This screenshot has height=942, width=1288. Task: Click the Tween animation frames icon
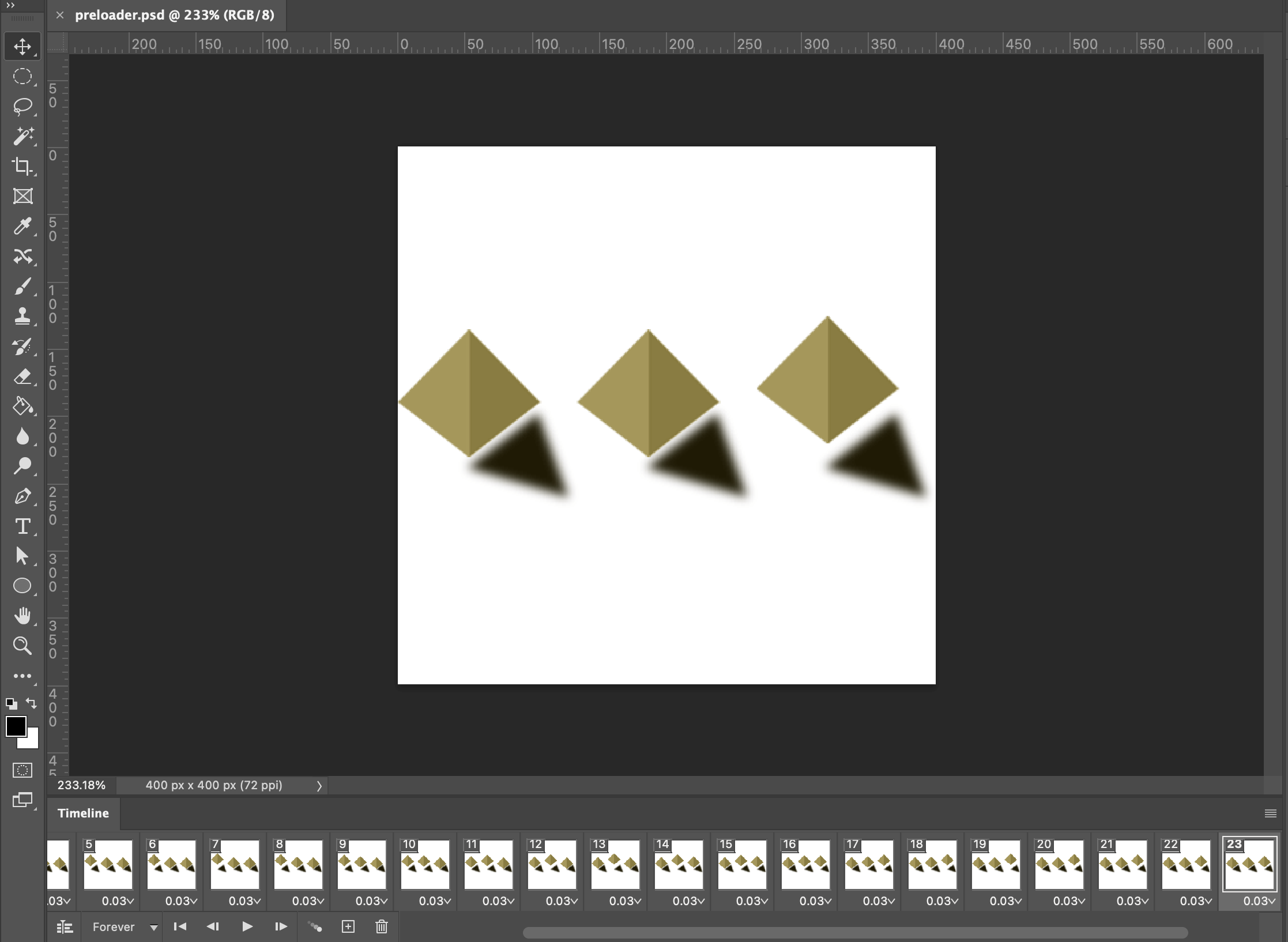(x=315, y=926)
